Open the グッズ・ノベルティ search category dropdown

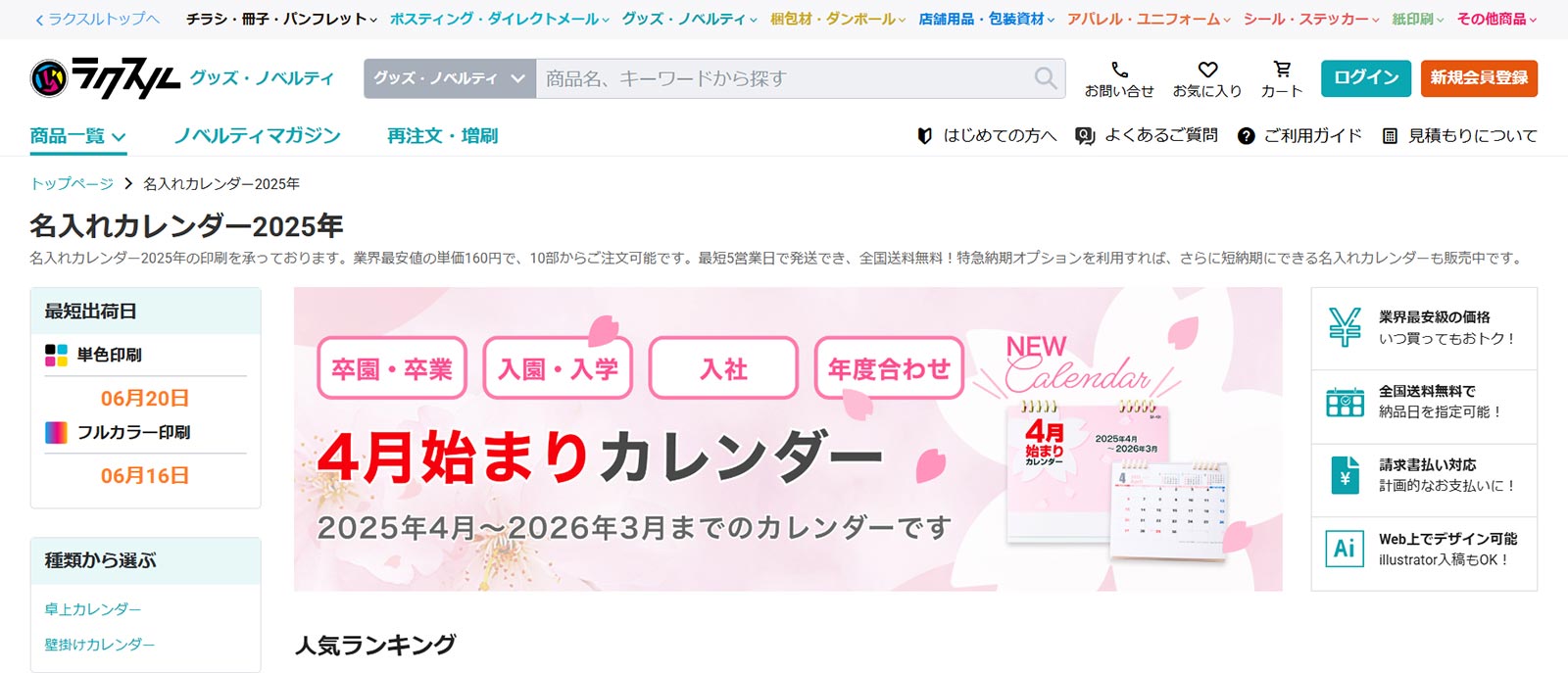[x=450, y=78]
